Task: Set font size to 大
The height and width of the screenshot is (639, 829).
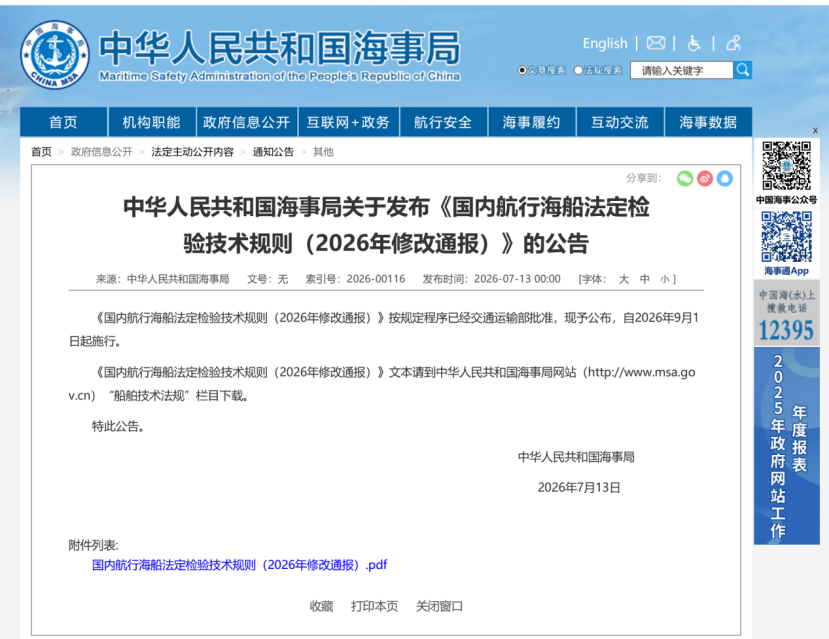Action: point(624,279)
